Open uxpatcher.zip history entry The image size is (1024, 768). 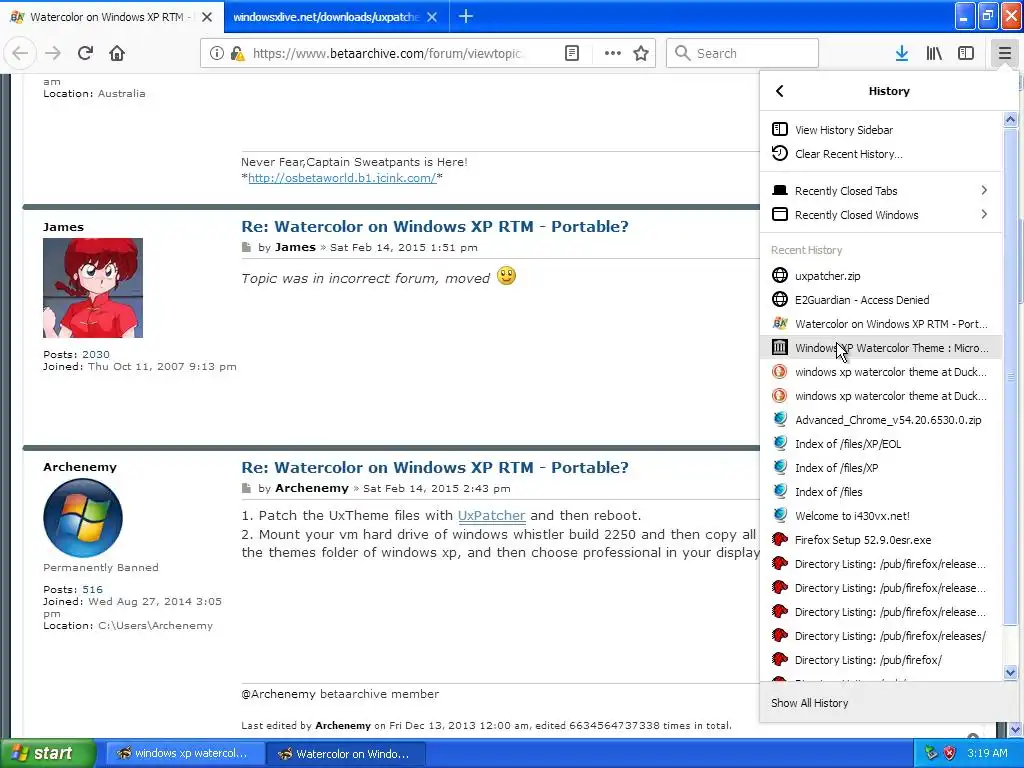click(880, 276)
